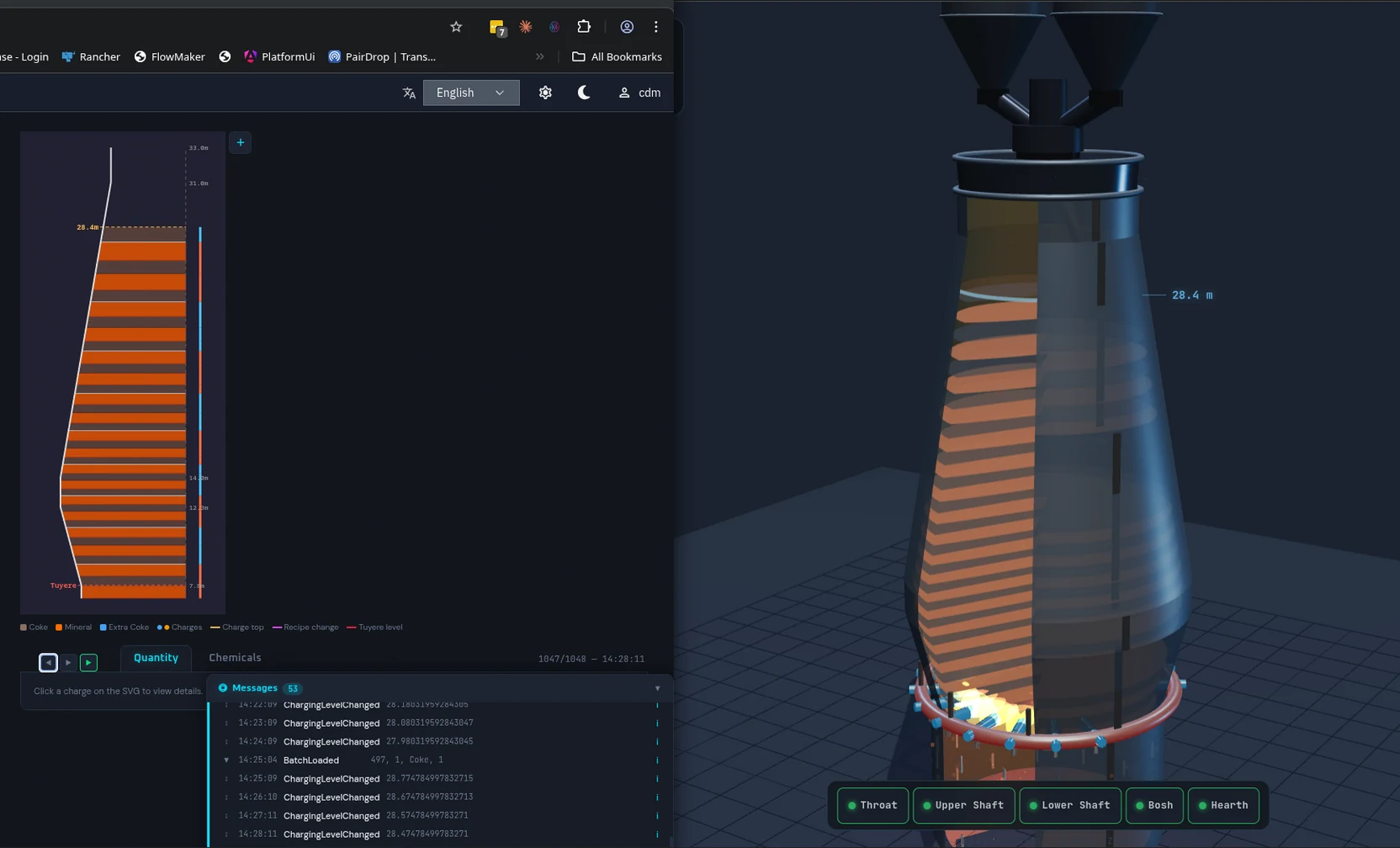Click the orange Mineral legend swatch
The height and width of the screenshot is (848, 1400).
click(57, 627)
